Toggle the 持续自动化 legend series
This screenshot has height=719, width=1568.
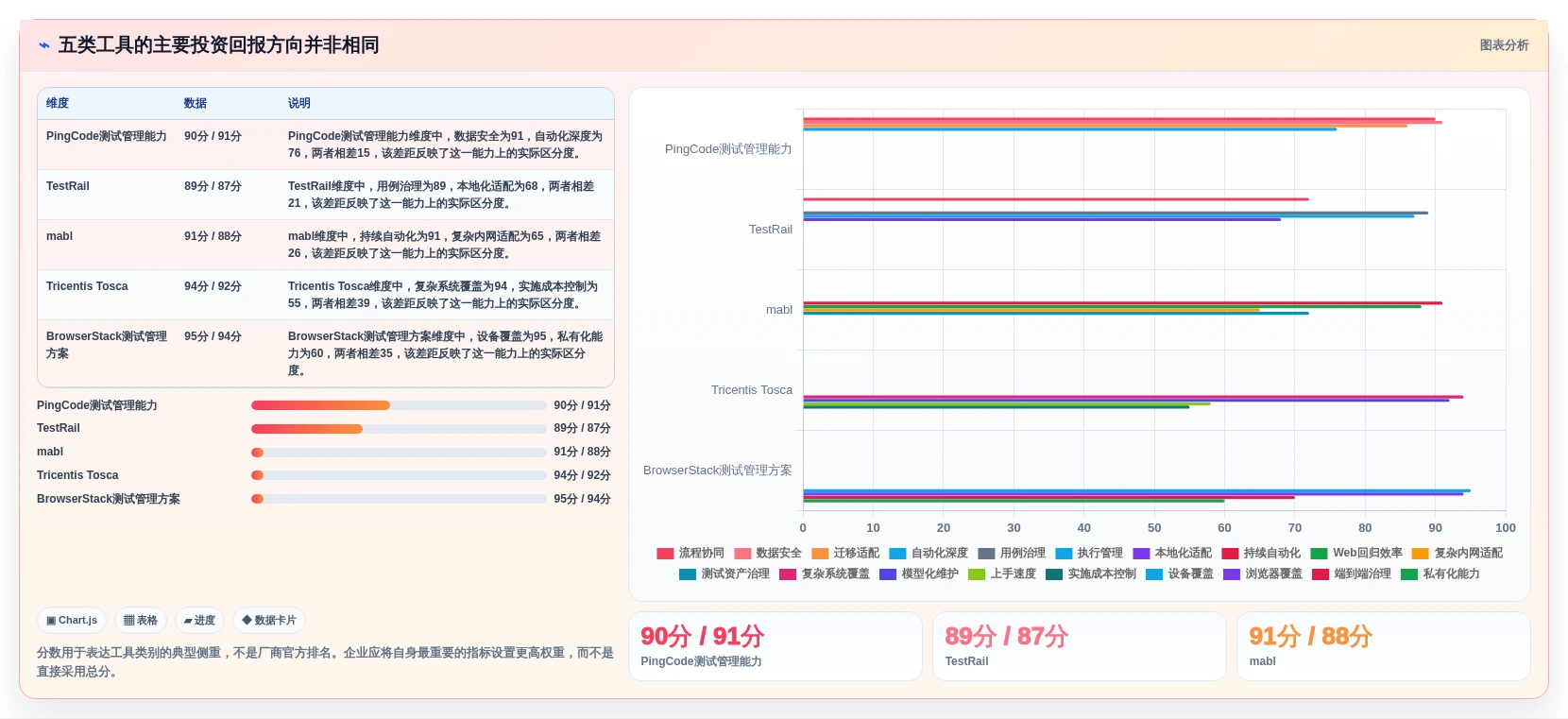pyautogui.click(x=1261, y=554)
